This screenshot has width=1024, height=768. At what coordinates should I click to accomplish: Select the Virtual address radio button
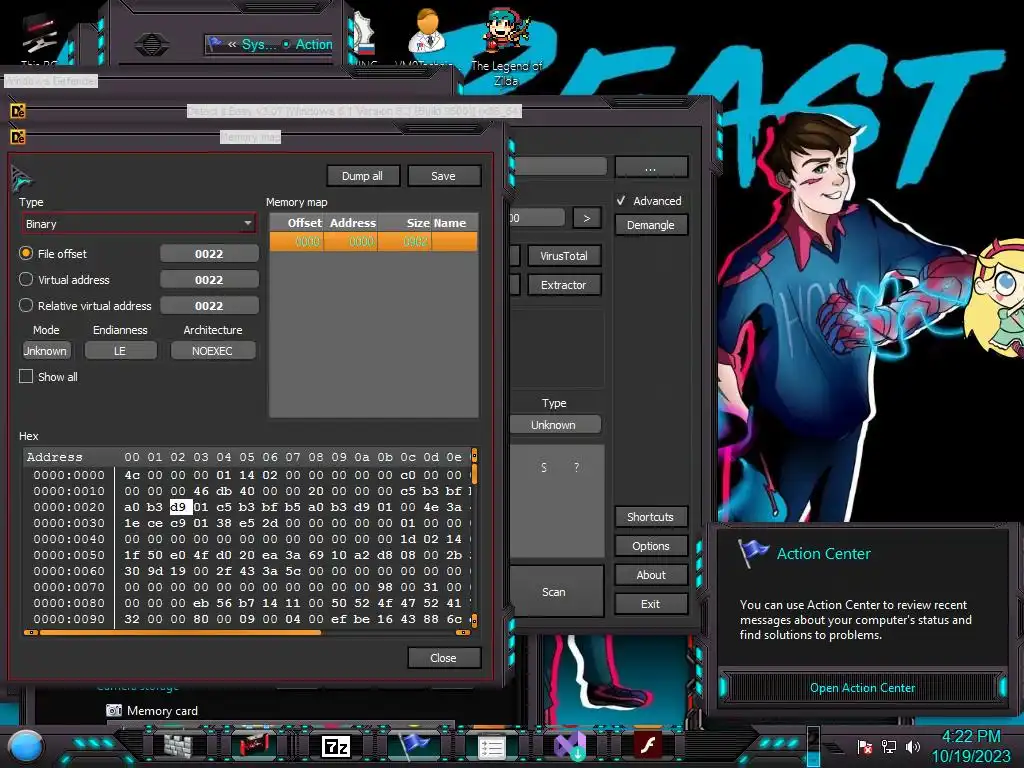26,279
